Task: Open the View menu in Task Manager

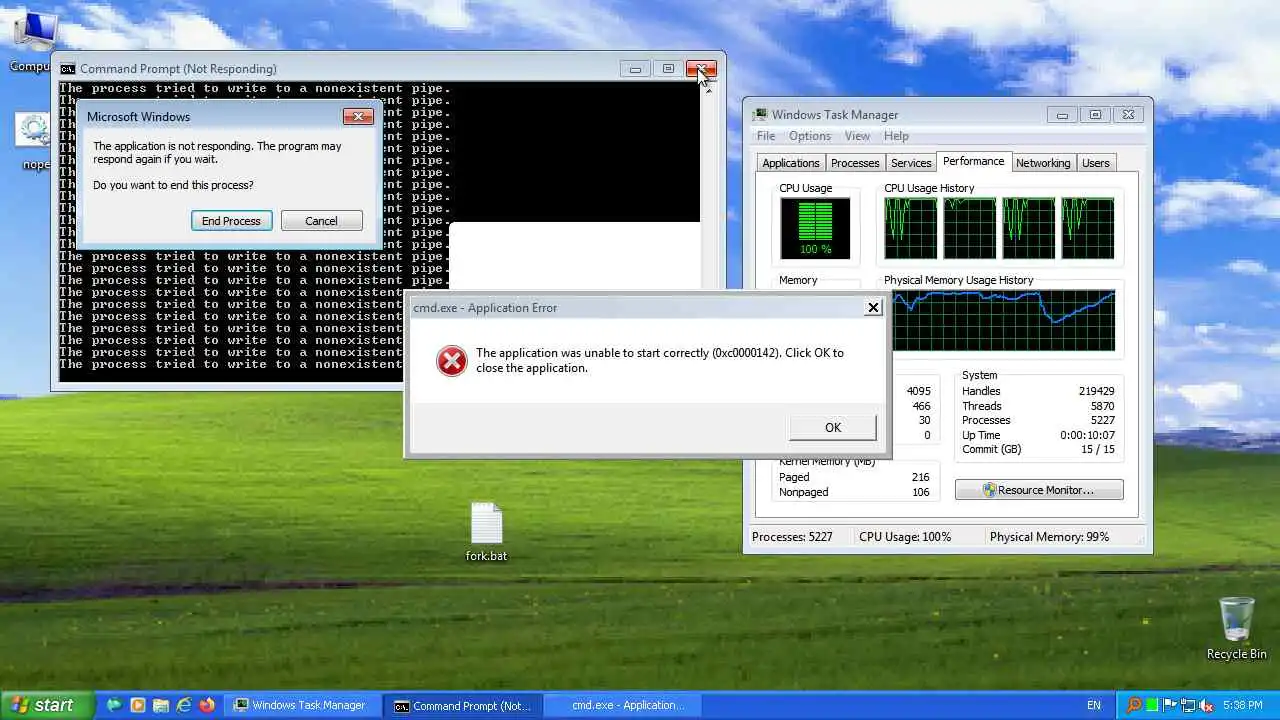Action: pos(857,136)
